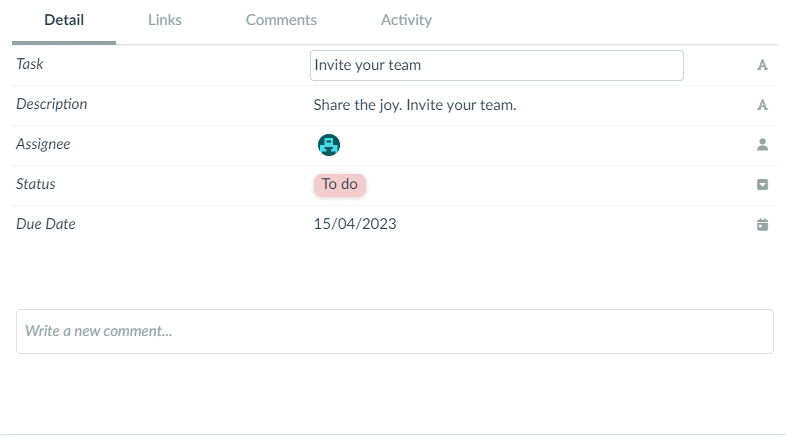Open the Status dropdown arrow icon
The height and width of the screenshot is (436, 786).
pyautogui.click(x=762, y=185)
